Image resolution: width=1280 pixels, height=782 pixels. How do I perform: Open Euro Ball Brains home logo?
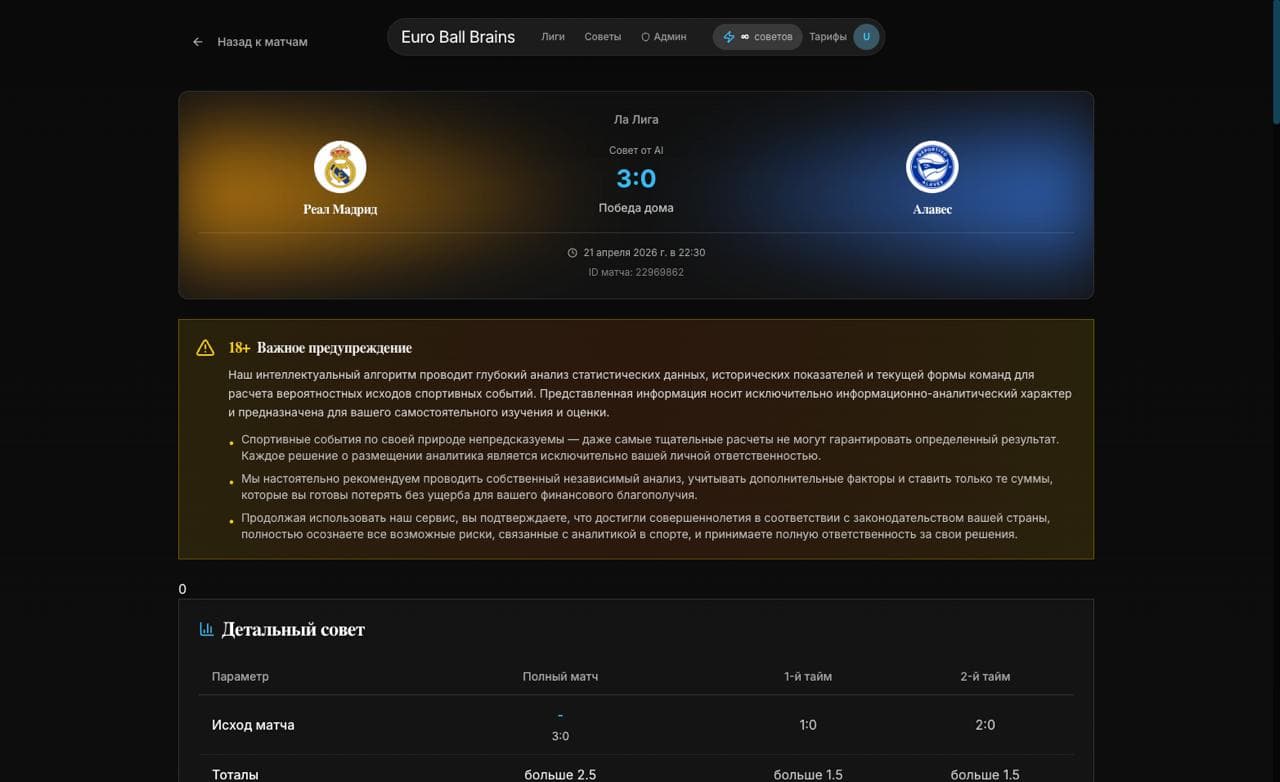(458, 37)
